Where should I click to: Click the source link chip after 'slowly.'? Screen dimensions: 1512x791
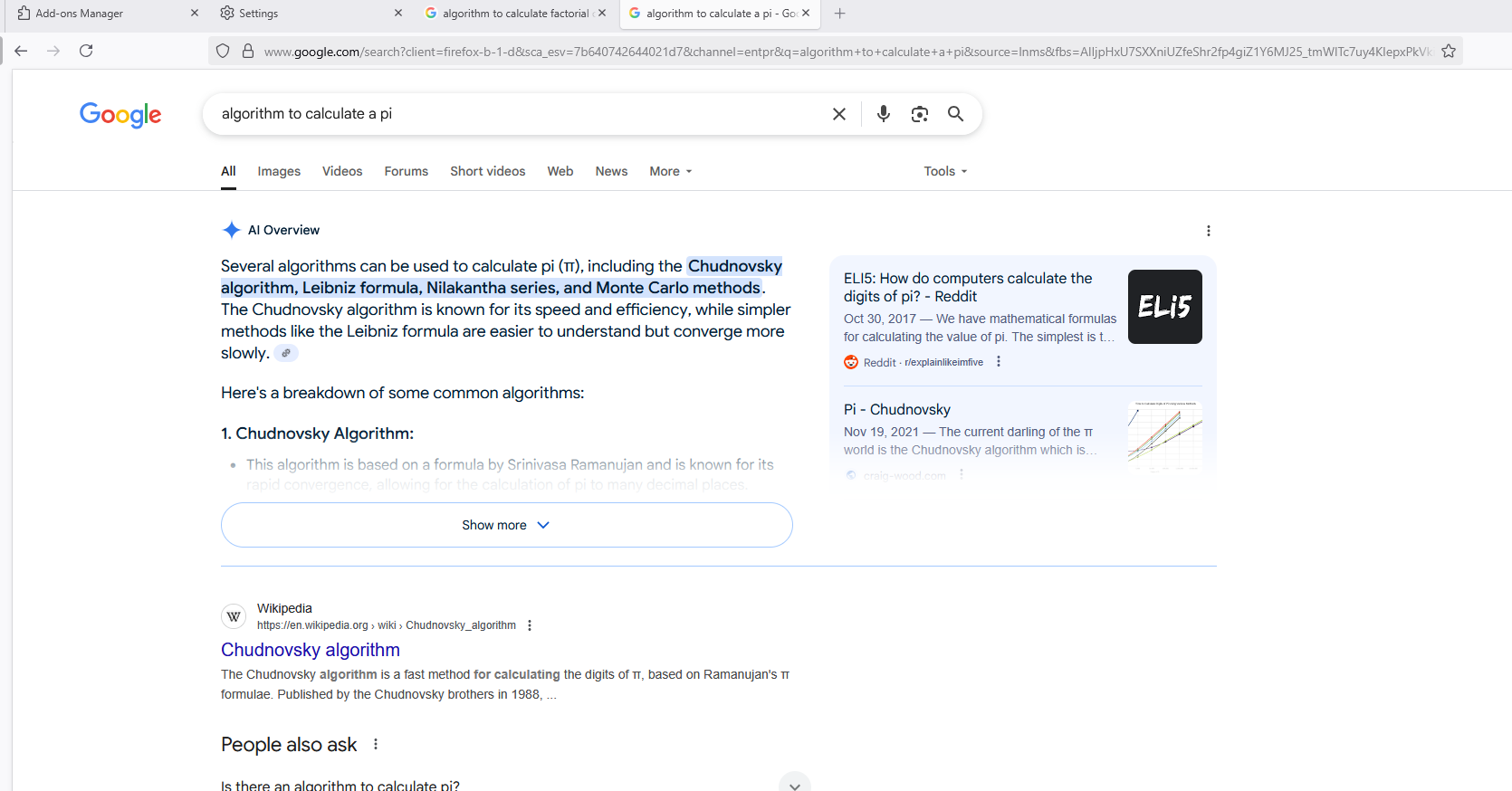click(286, 354)
